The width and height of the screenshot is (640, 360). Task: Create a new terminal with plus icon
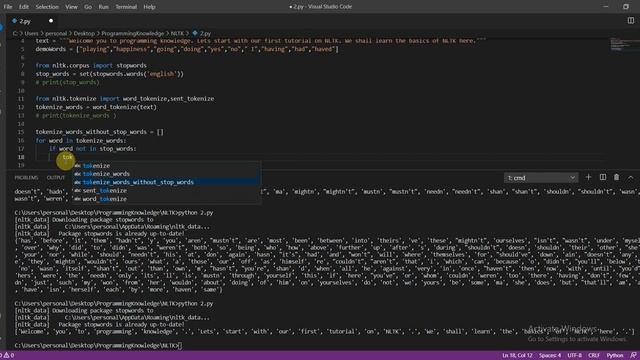coord(589,177)
